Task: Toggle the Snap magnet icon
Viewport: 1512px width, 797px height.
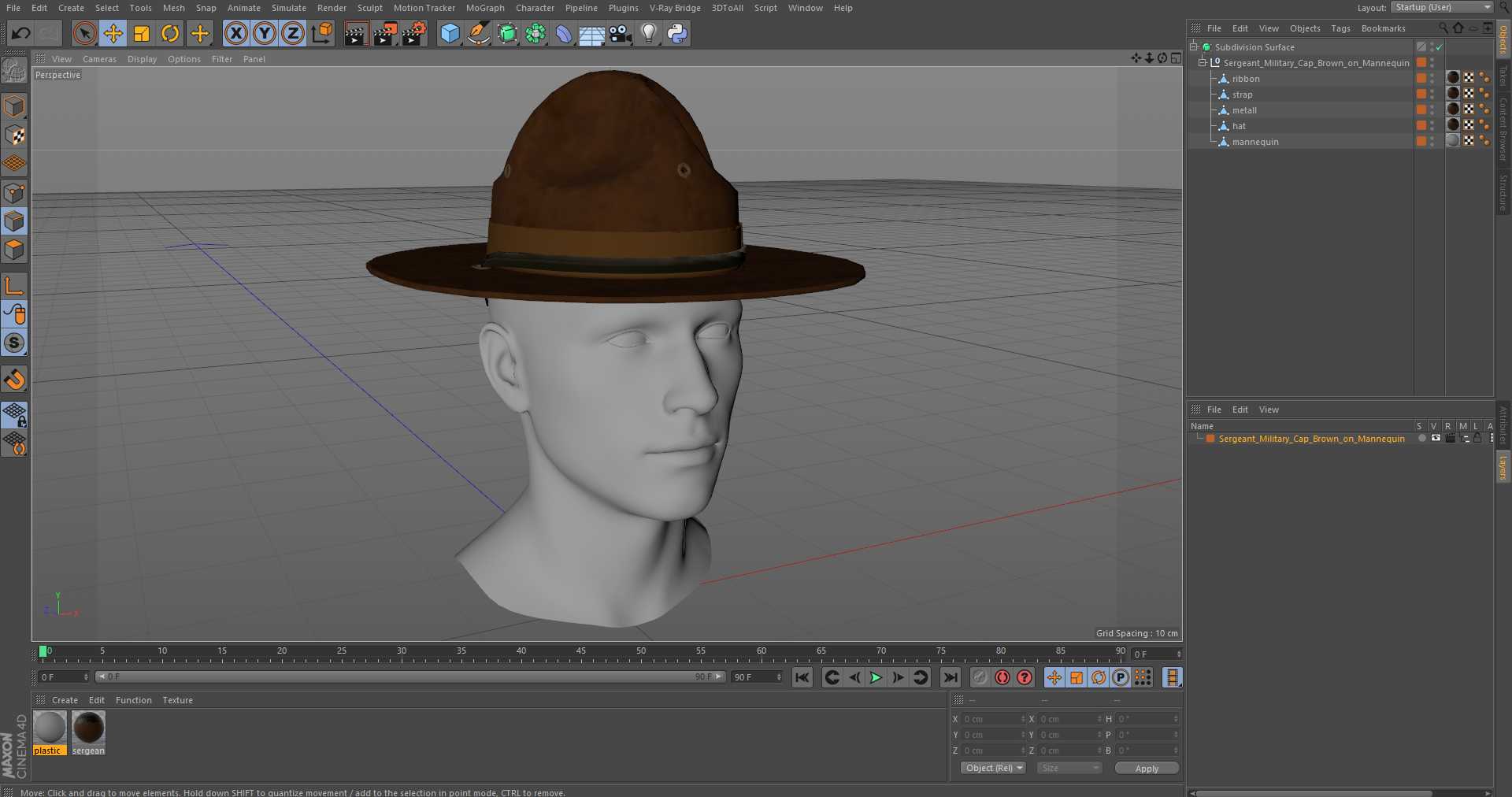Action: (x=14, y=380)
